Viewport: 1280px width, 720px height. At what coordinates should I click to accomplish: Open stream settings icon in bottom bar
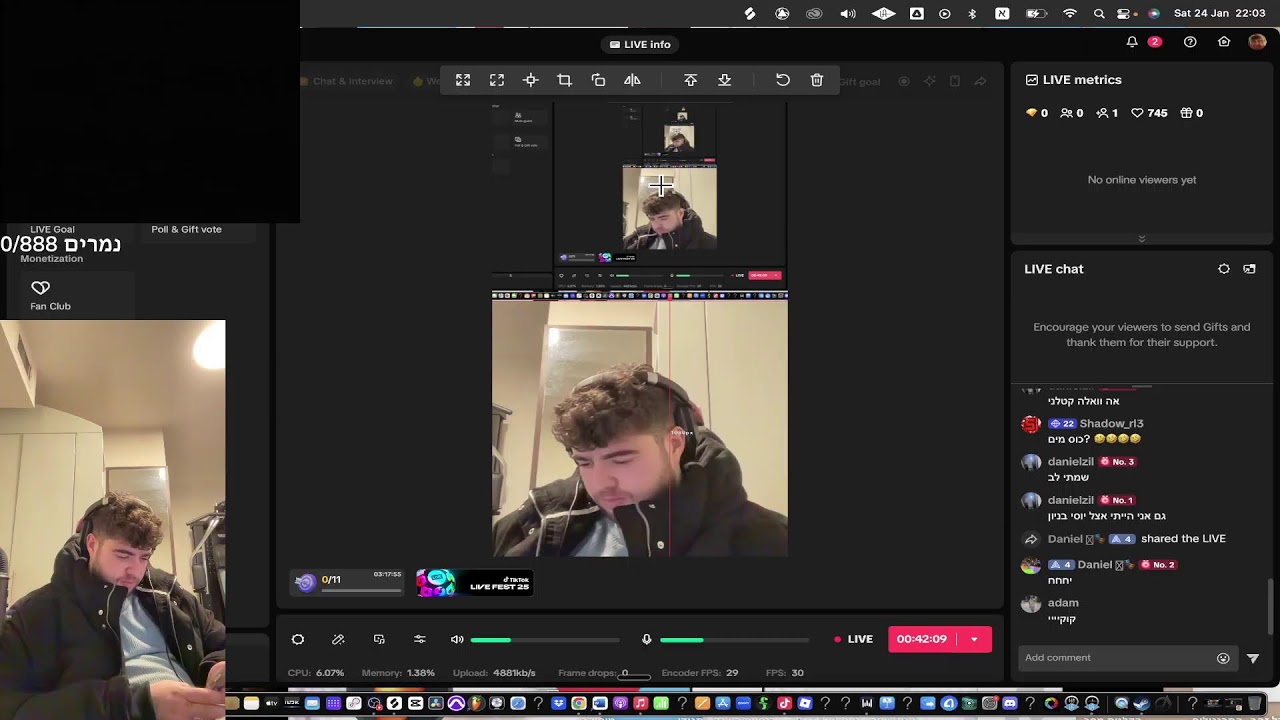click(x=298, y=639)
